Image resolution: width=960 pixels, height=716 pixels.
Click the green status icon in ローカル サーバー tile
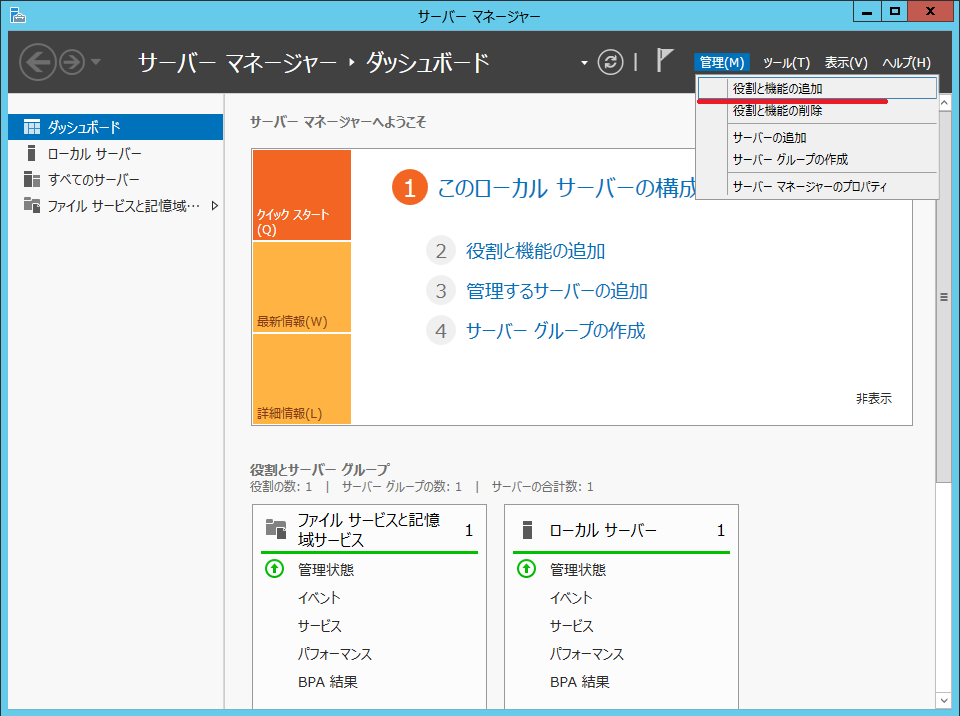click(x=526, y=569)
